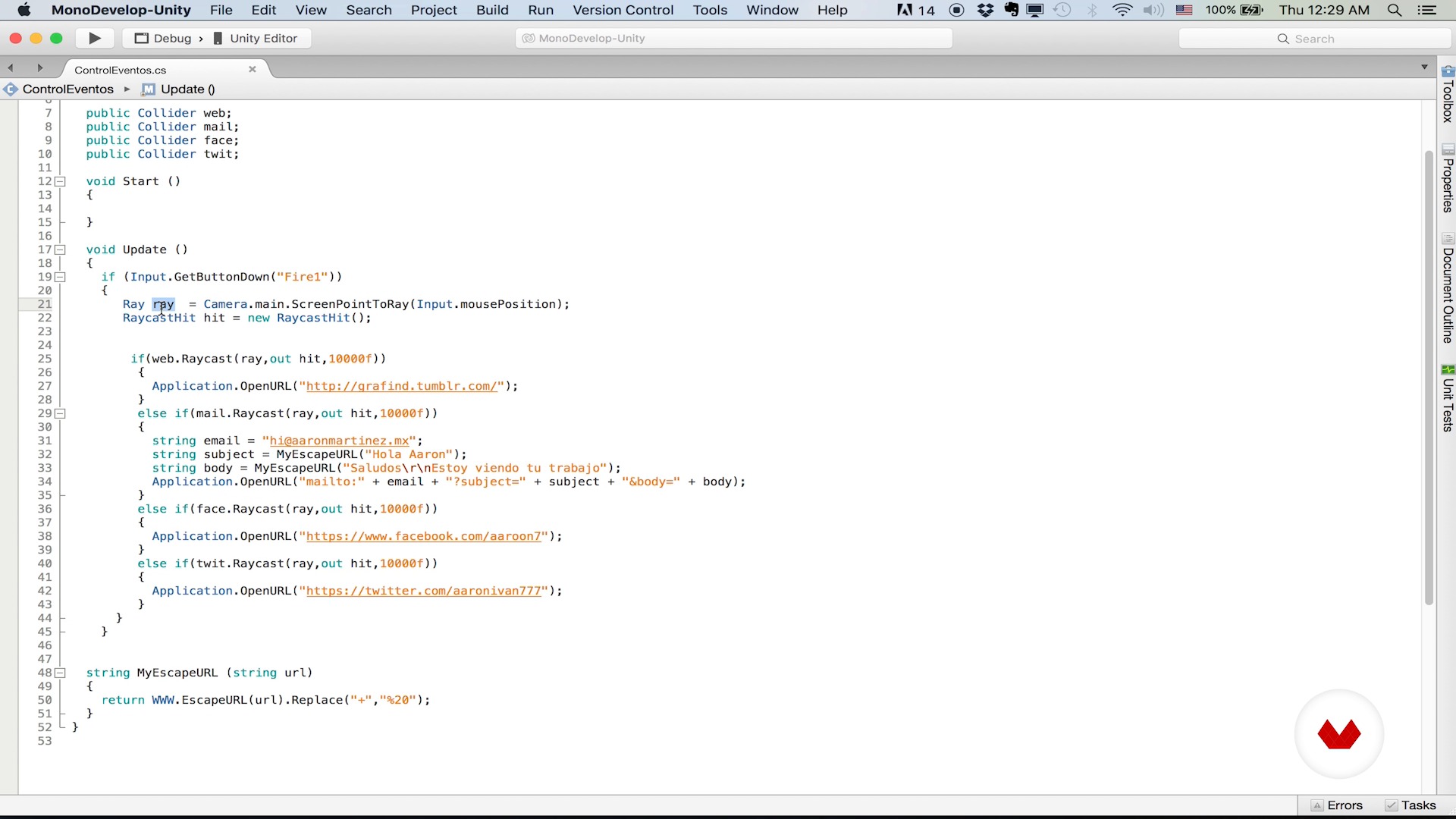This screenshot has height=819, width=1456.
Task: Close the ControlEventos.cs tab
Action: (x=253, y=69)
